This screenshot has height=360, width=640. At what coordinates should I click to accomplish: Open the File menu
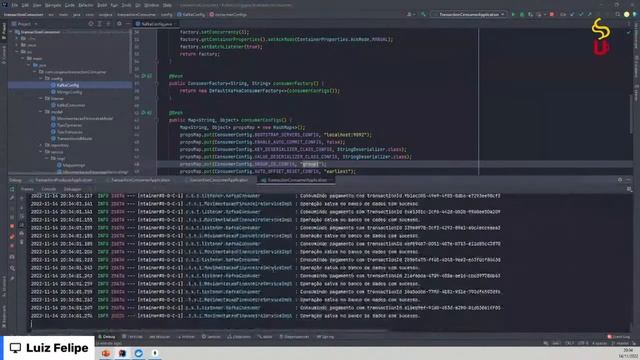(15, 5)
